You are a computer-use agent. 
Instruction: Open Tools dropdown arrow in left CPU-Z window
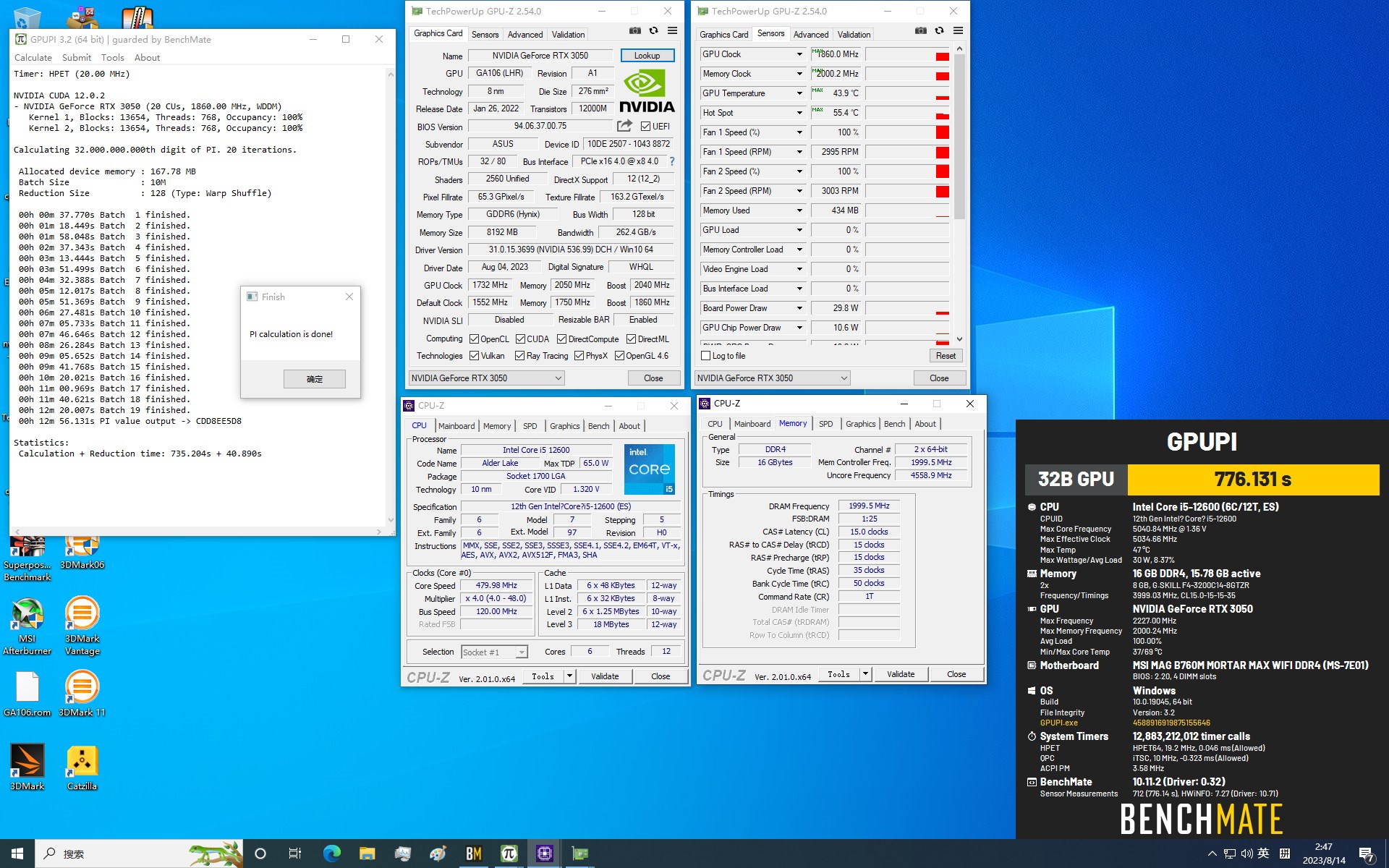[x=569, y=676]
